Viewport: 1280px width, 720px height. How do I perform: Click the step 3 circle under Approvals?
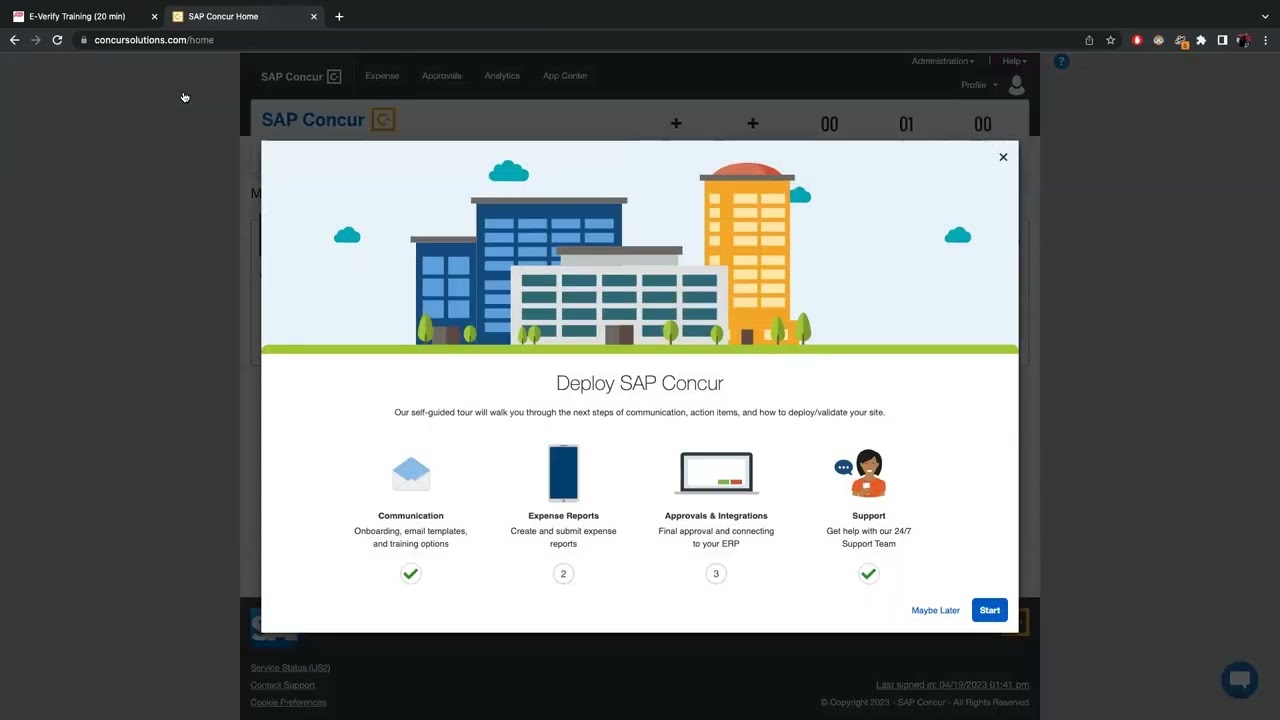click(x=716, y=574)
